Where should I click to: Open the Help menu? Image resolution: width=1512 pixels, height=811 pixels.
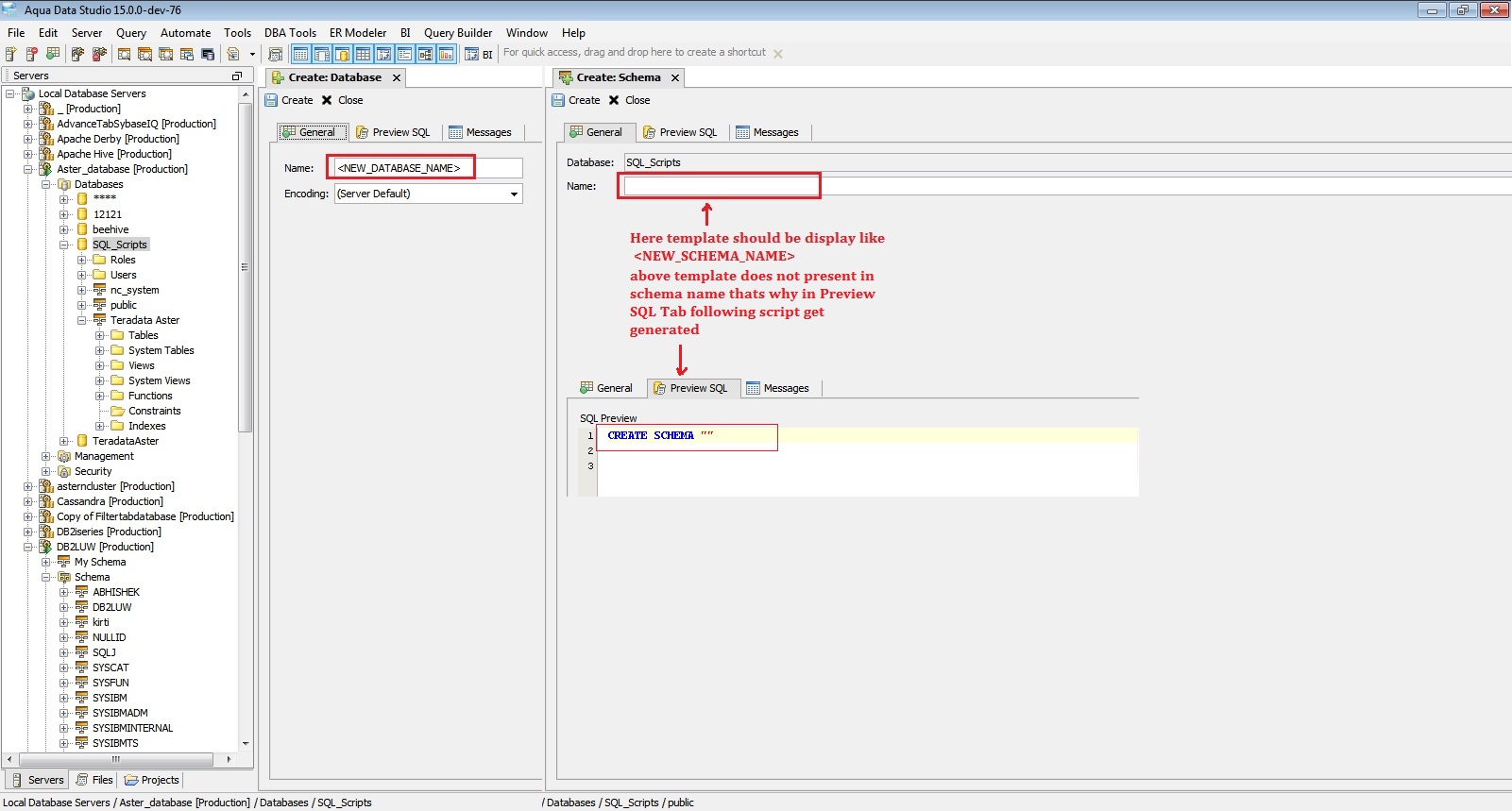point(573,32)
